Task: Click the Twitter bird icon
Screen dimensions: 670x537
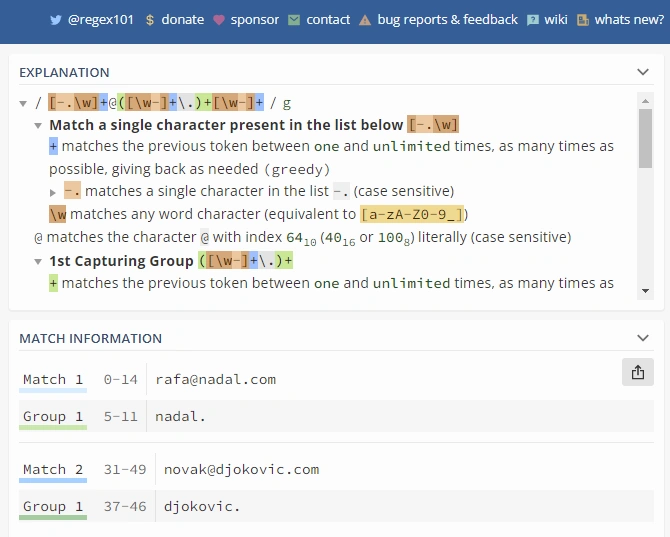Action: (x=56, y=20)
